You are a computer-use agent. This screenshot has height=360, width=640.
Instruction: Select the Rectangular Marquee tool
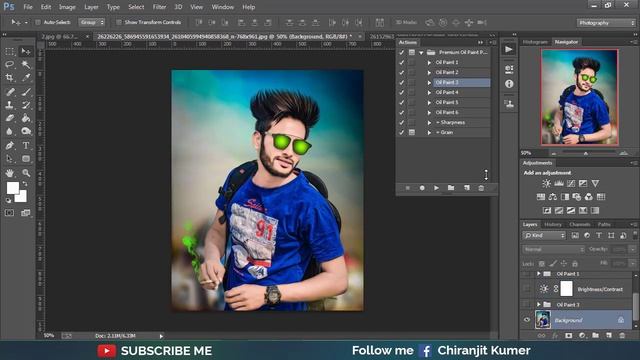point(10,51)
